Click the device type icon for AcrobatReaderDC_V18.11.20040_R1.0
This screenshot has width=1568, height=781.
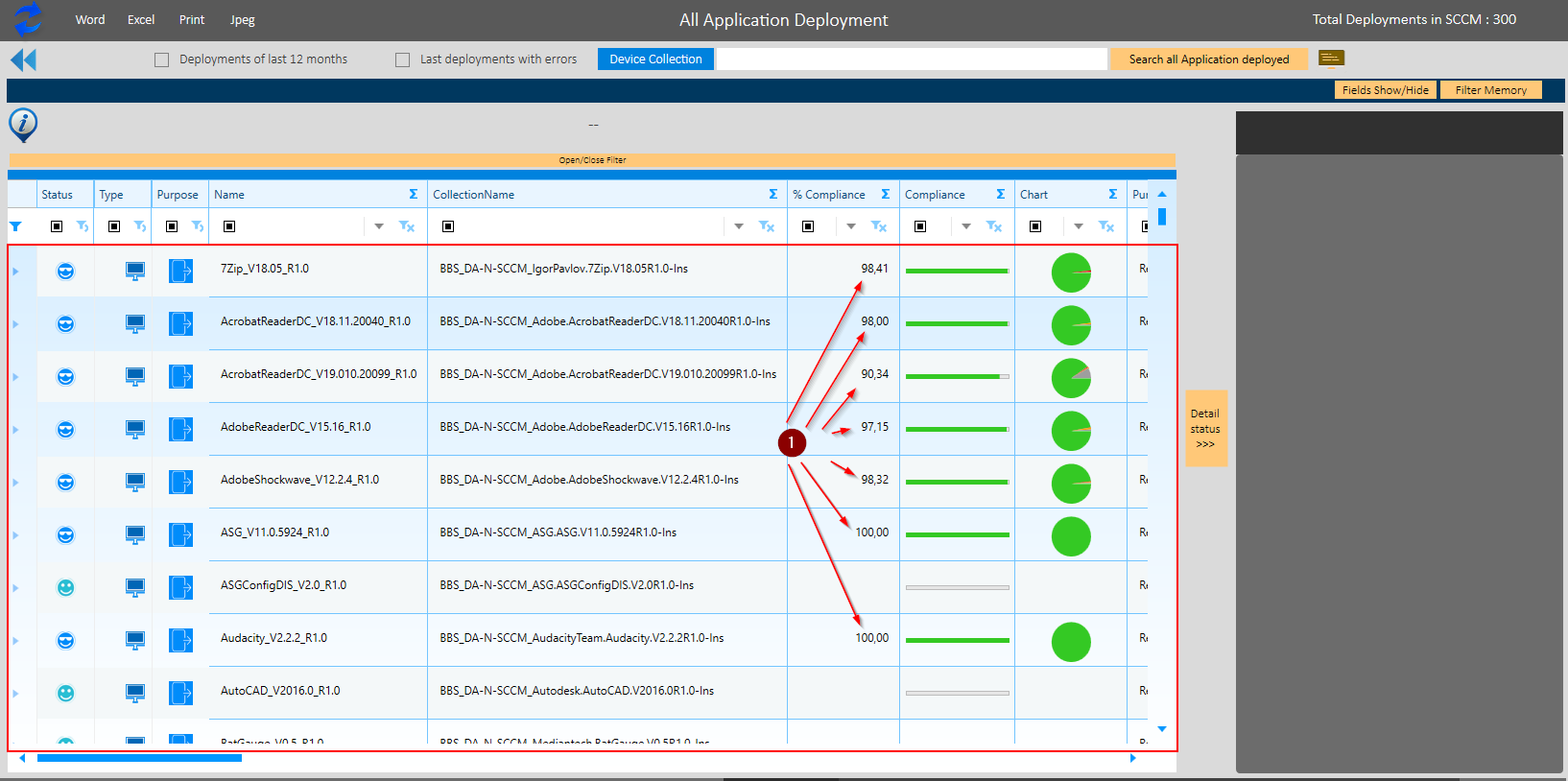click(135, 324)
